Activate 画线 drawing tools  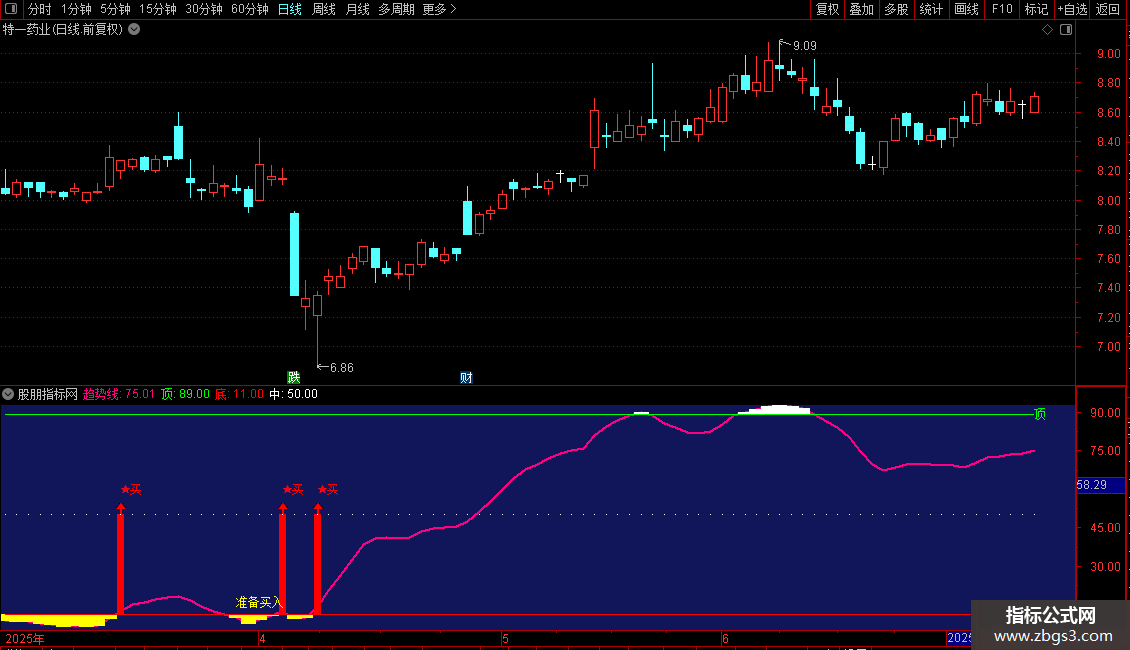pyautogui.click(x=966, y=9)
